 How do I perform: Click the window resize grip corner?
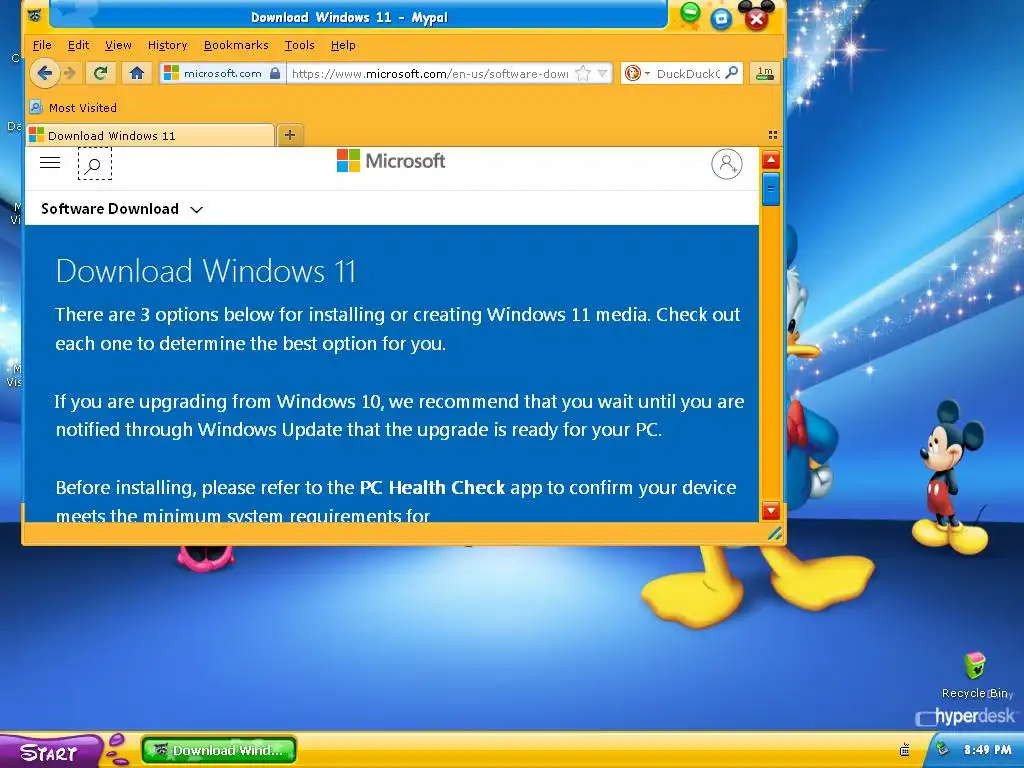775,534
